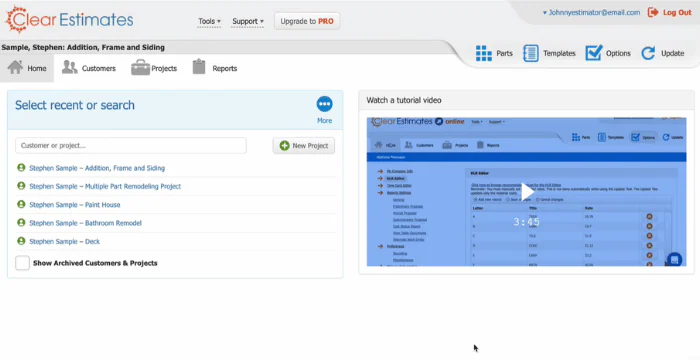Click the Update label in toolbar
This screenshot has width=700, height=360.
pos(672,53)
